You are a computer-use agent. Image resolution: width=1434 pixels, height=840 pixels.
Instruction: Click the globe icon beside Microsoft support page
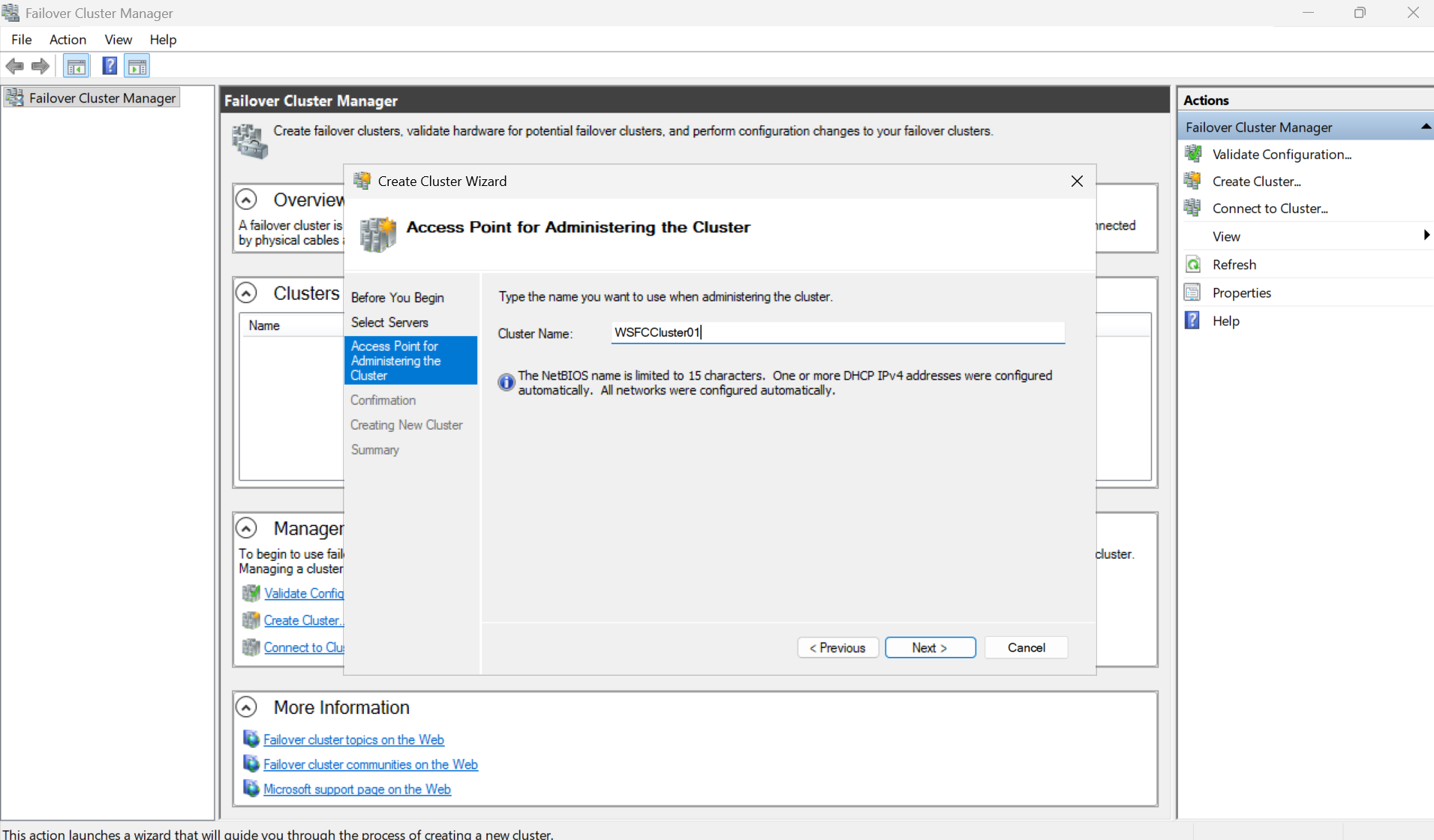251,789
